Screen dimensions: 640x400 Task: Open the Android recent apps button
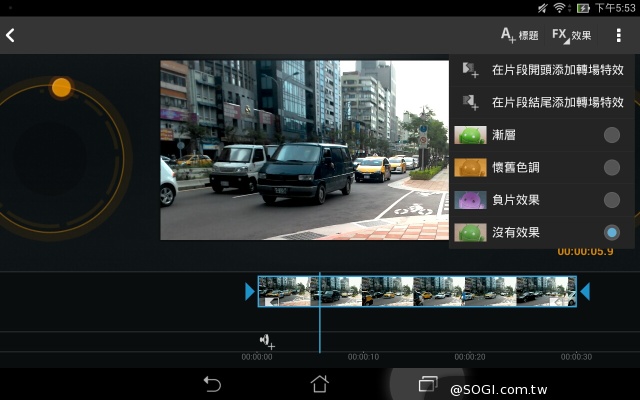click(x=428, y=383)
